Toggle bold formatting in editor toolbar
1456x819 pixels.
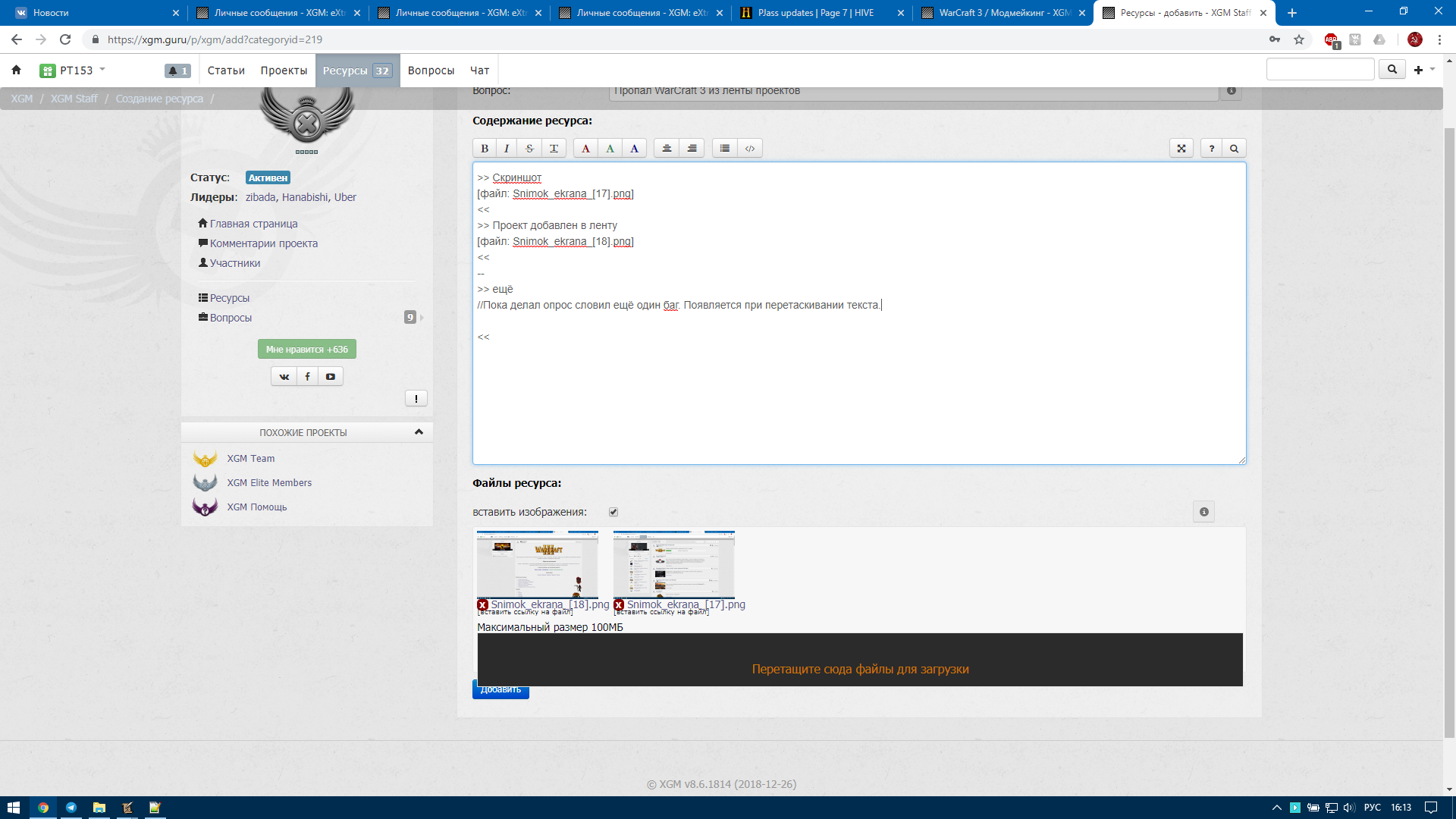pos(485,149)
